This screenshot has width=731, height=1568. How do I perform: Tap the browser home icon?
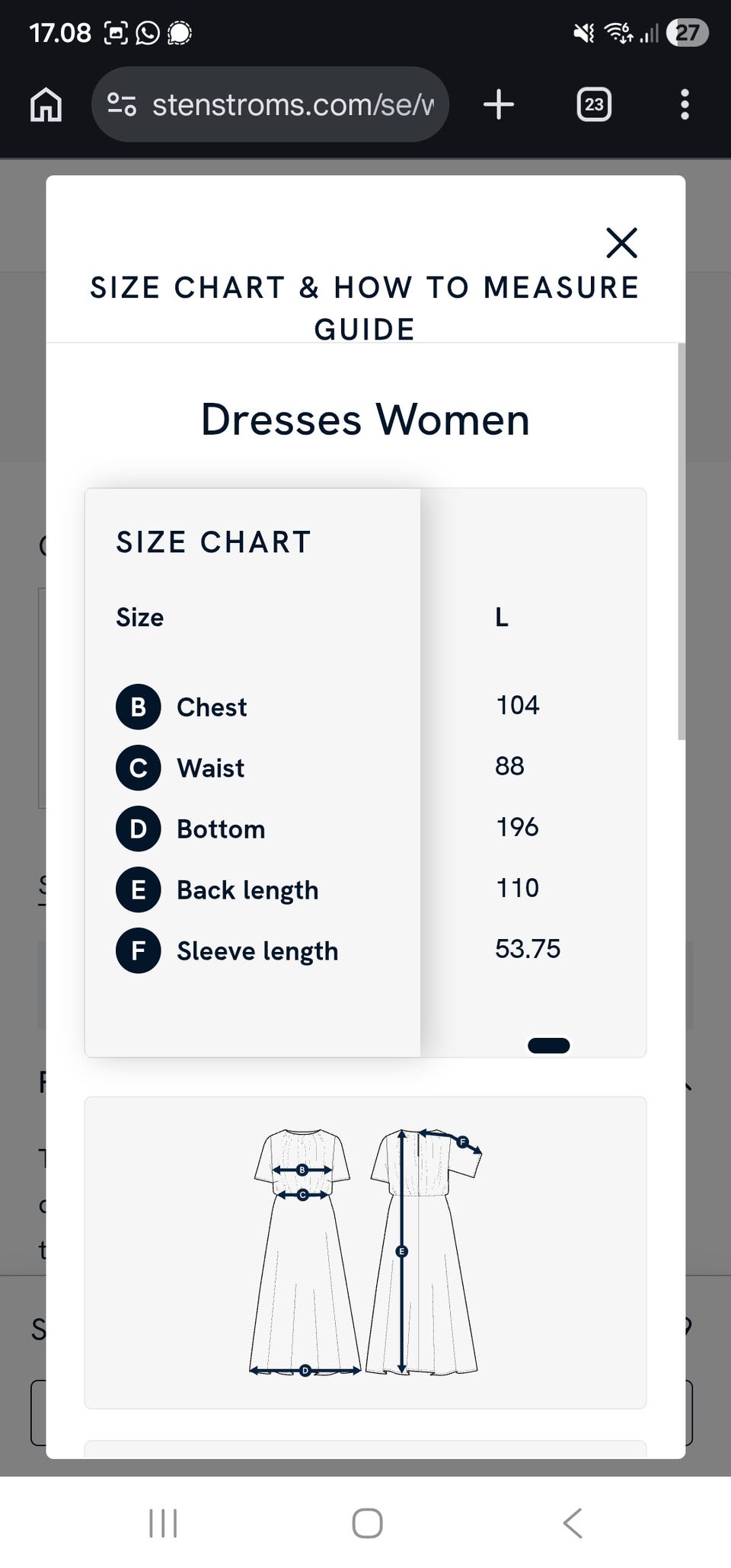point(46,104)
